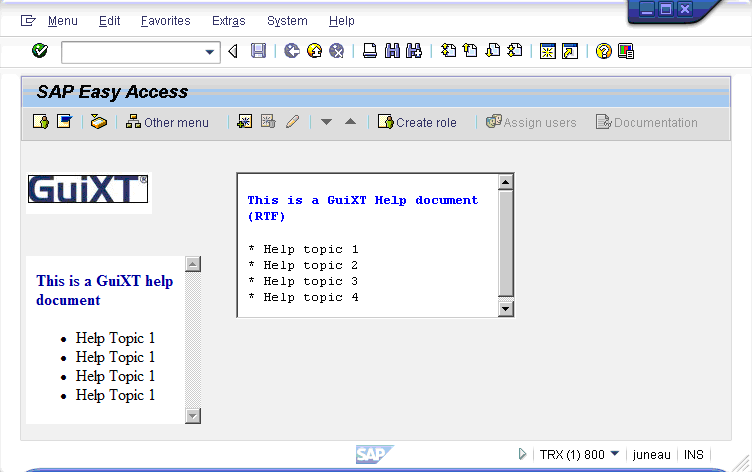This screenshot has width=752, height=472.
Task: Click the Change Favorites pencil icon
Action: (x=292, y=122)
